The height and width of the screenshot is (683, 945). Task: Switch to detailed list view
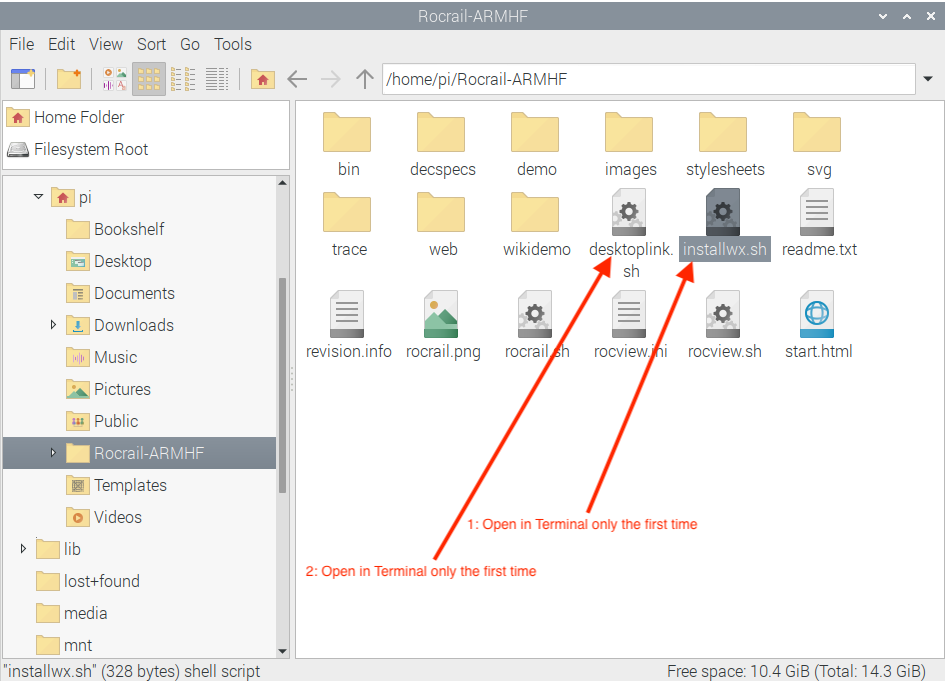click(217, 79)
